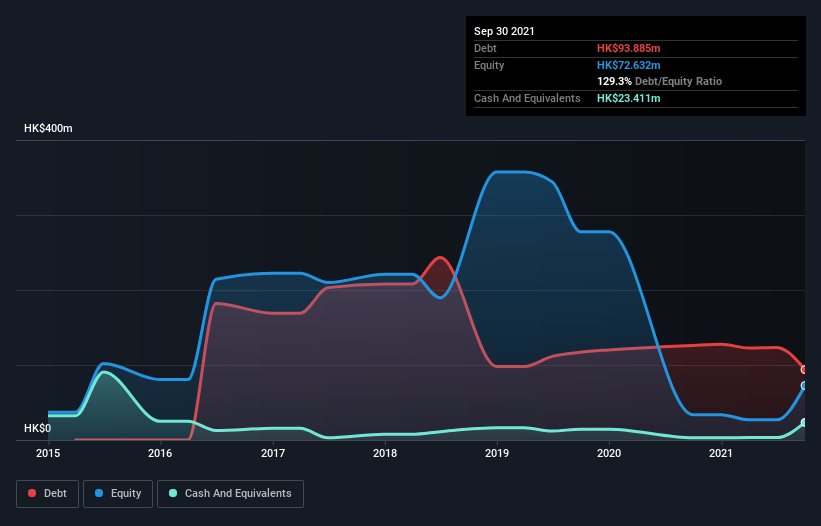The image size is (821, 526).
Task: Click the 2015 x-axis label
Action: click(x=48, y=453)
